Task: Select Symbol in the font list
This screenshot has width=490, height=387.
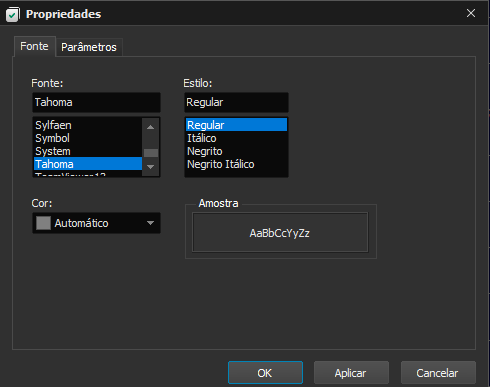Action: click(88, 138)
